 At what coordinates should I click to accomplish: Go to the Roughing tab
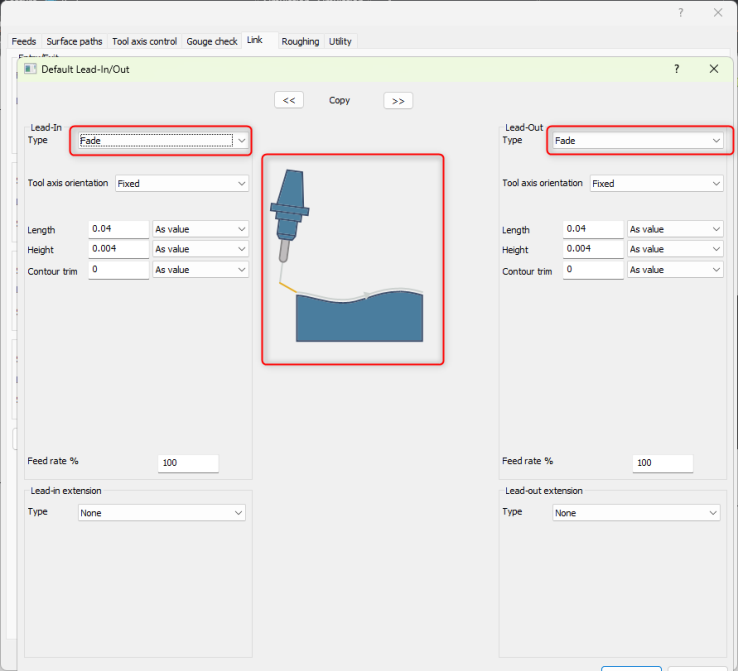click(x=300, y=41)
